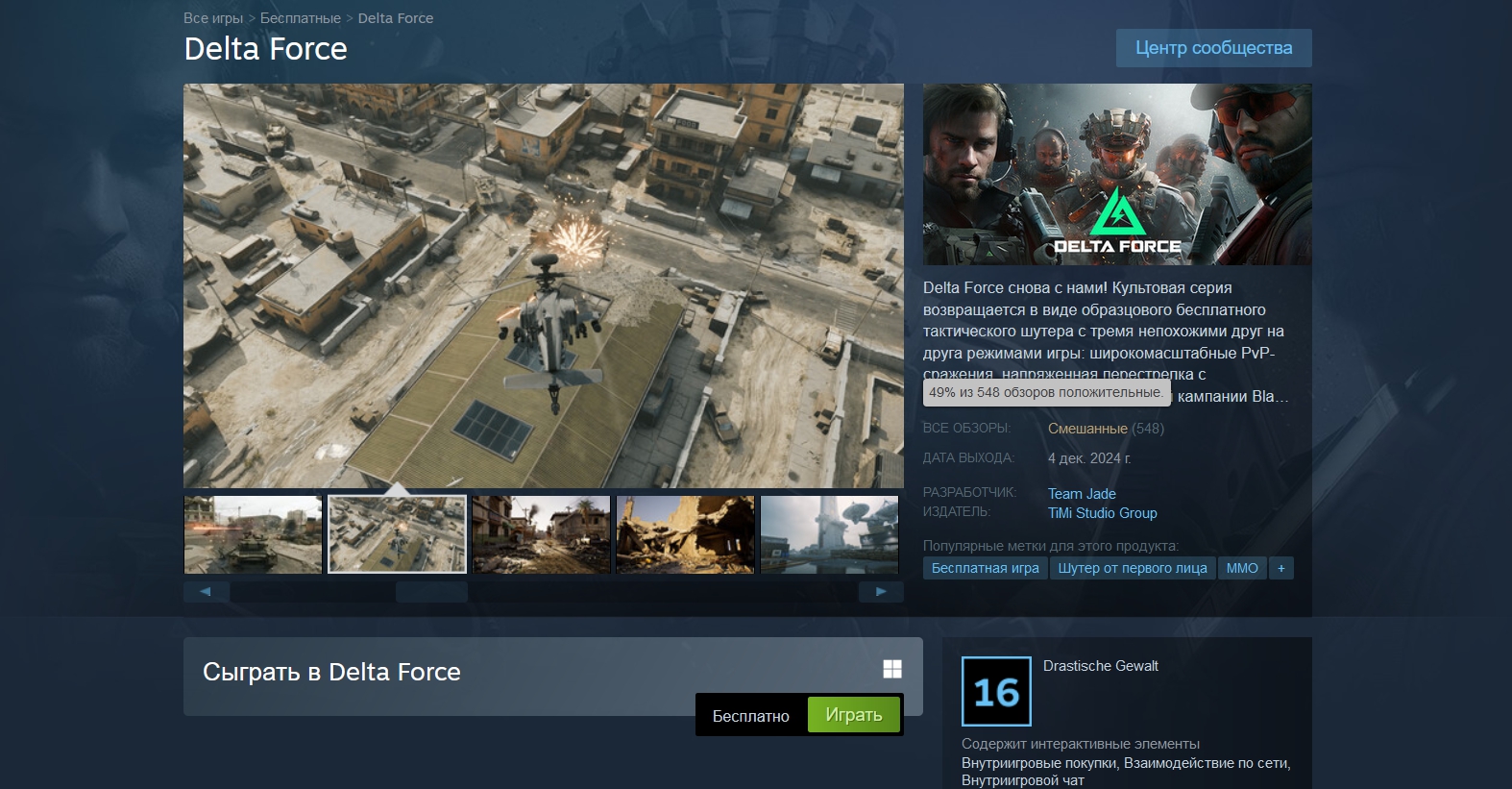The width and height of the screenshot is (1512, 789).
Task: Click the Delta Force header capsule image
Action: click(1117, 174)
